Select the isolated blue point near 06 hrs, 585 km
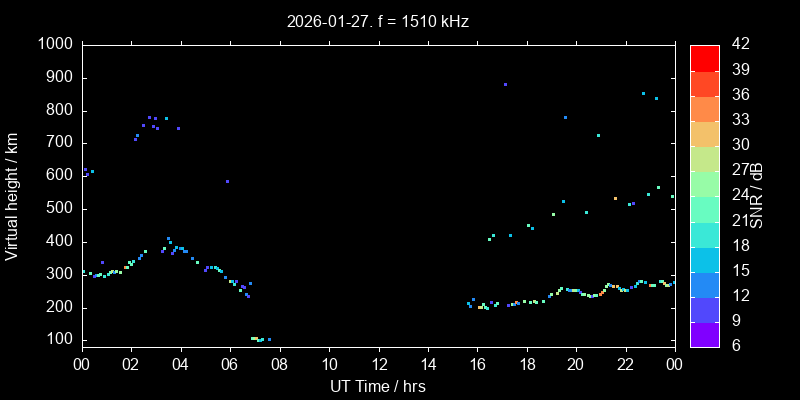The height and width of the screenshot is (400, 800). [228, 181]
